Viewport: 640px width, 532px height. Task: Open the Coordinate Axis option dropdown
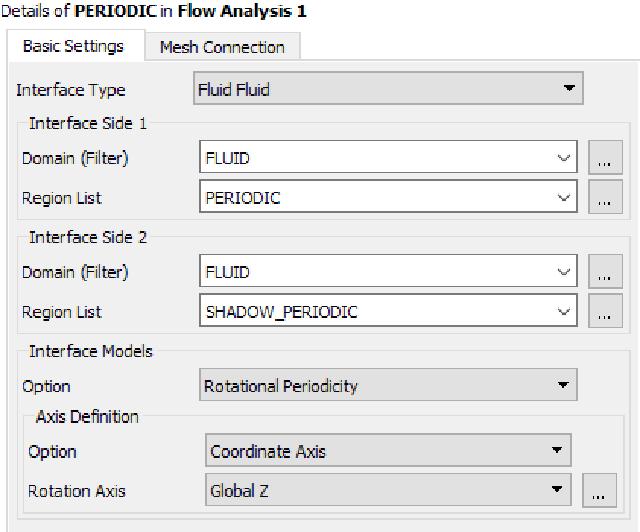click(388, 451)
